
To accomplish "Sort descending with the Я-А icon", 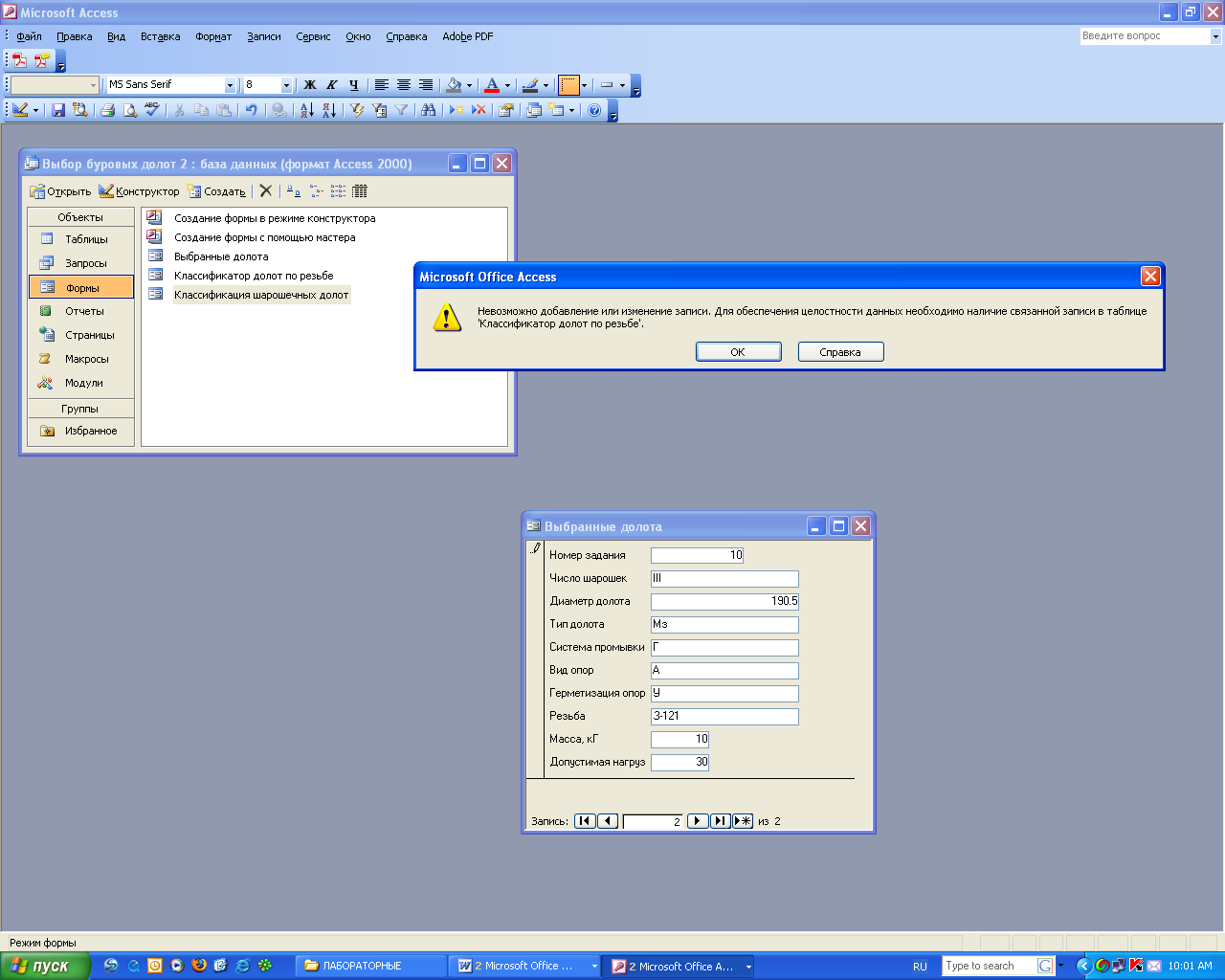I will [x=328, y=110].
